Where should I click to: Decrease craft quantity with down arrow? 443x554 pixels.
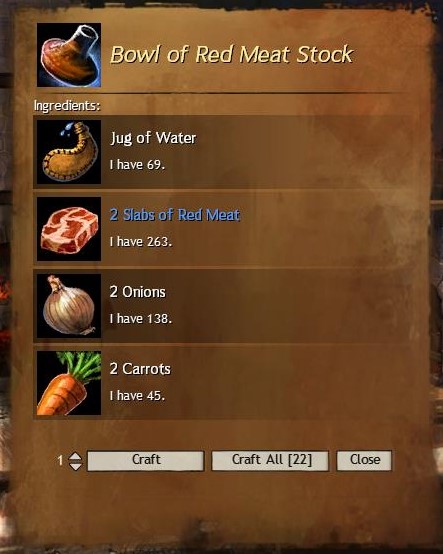[x=75, y=466]
